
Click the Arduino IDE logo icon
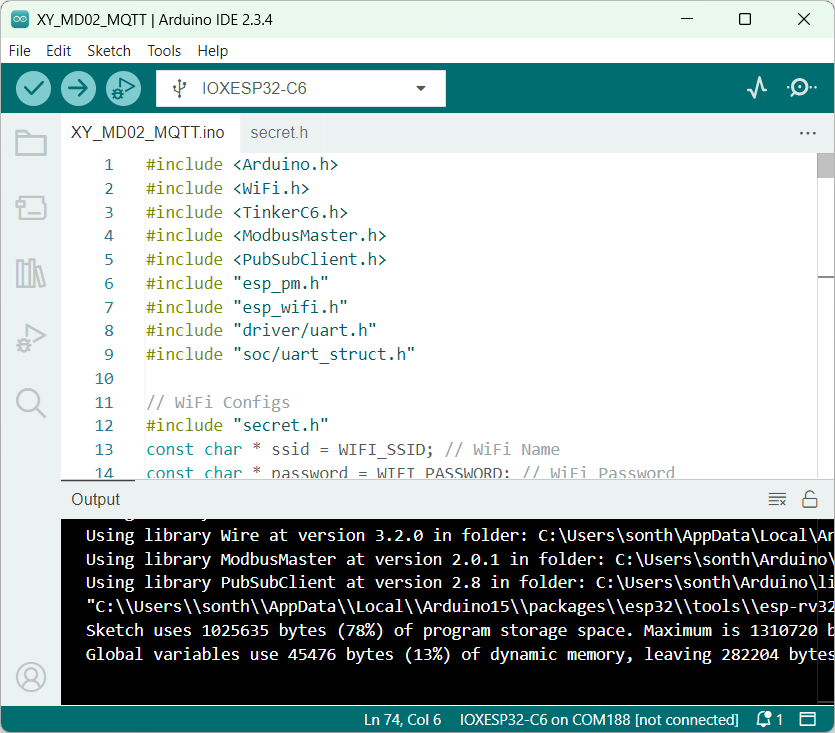click(20, 20)
